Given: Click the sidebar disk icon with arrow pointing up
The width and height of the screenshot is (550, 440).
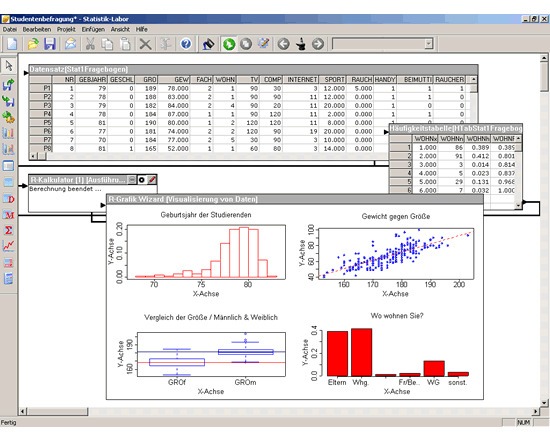Looking at the screenshot, I should click(x=8, y=85).
